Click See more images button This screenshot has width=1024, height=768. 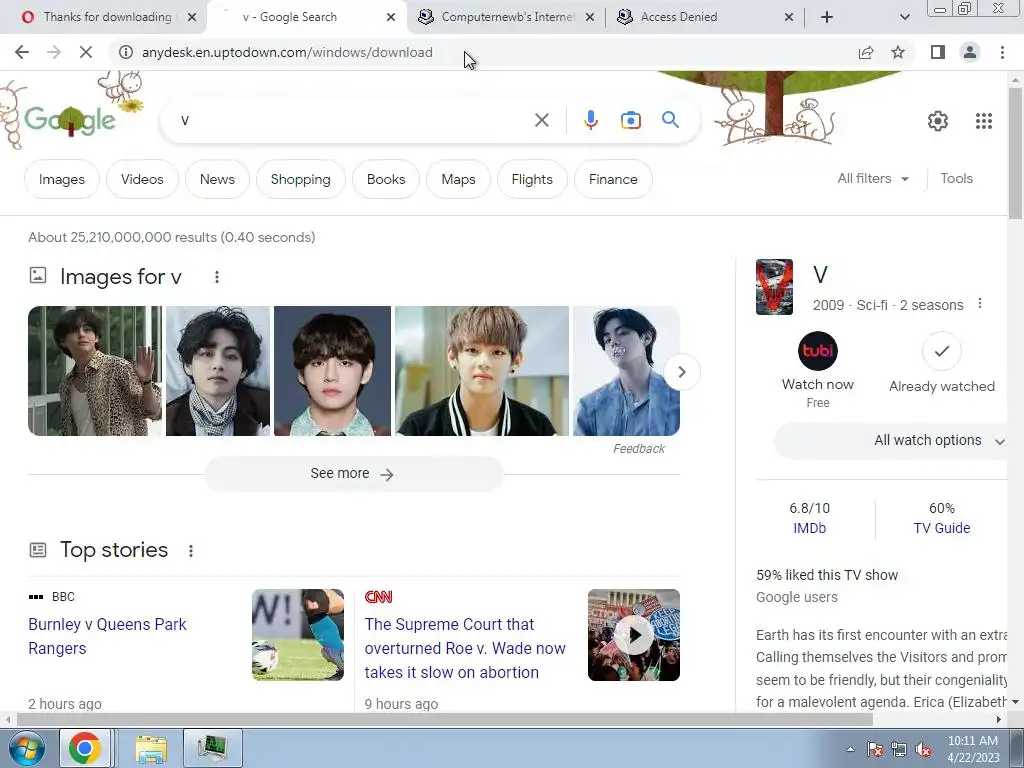(353, 473)
